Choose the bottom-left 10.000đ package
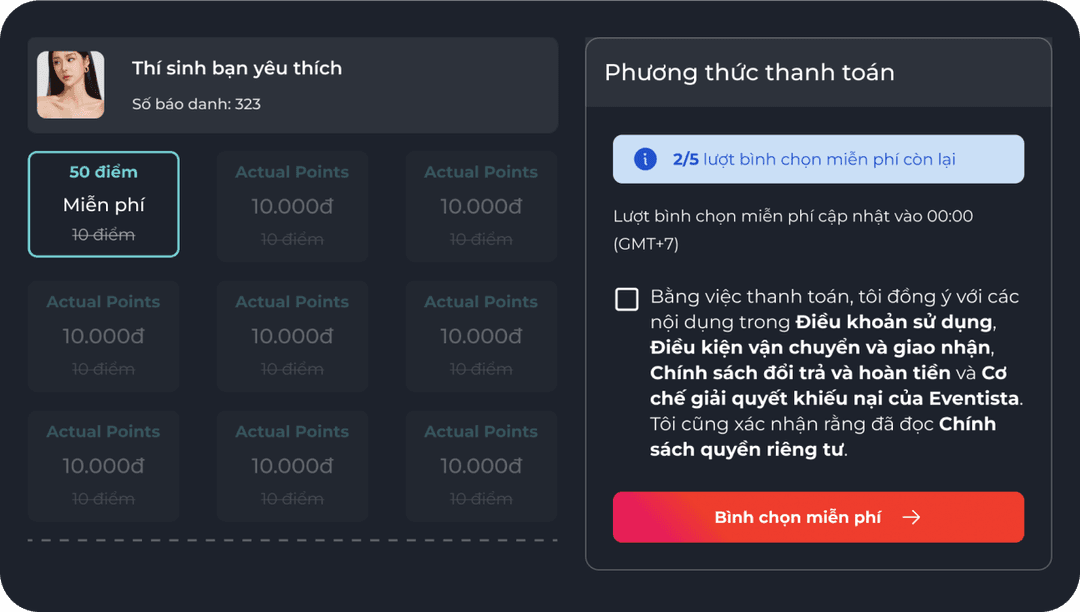 coord(104,466)
